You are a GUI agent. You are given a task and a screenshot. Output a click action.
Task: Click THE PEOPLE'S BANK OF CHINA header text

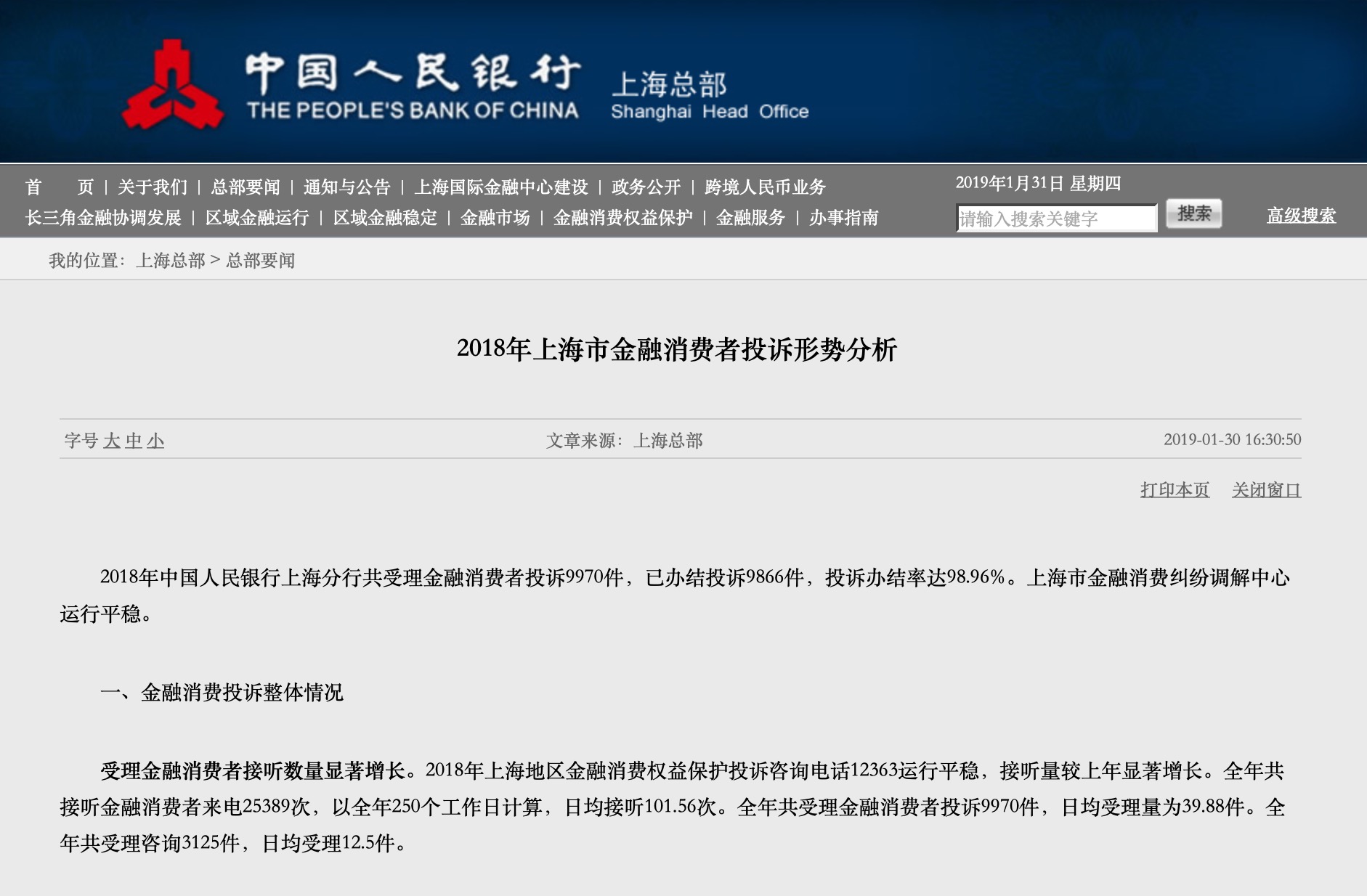[413, 110]
